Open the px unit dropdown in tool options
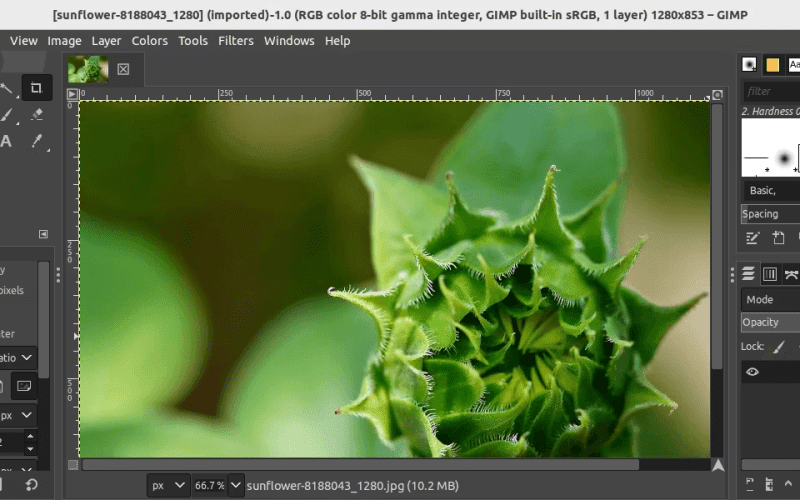The image size is (800, 500). point(17,415)
